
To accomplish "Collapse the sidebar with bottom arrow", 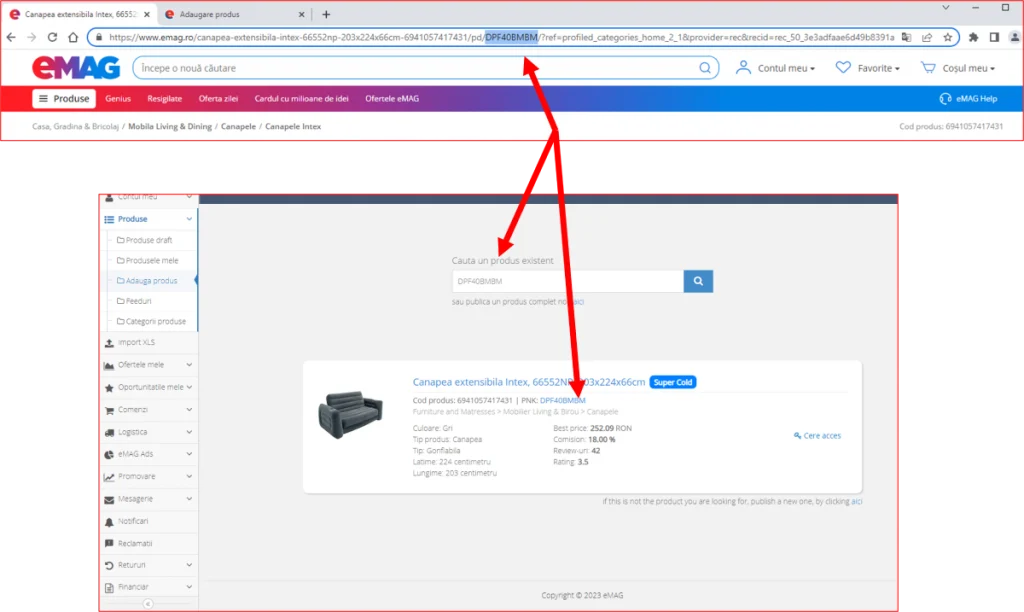I will pyautogui.click(x=148, y=604).
